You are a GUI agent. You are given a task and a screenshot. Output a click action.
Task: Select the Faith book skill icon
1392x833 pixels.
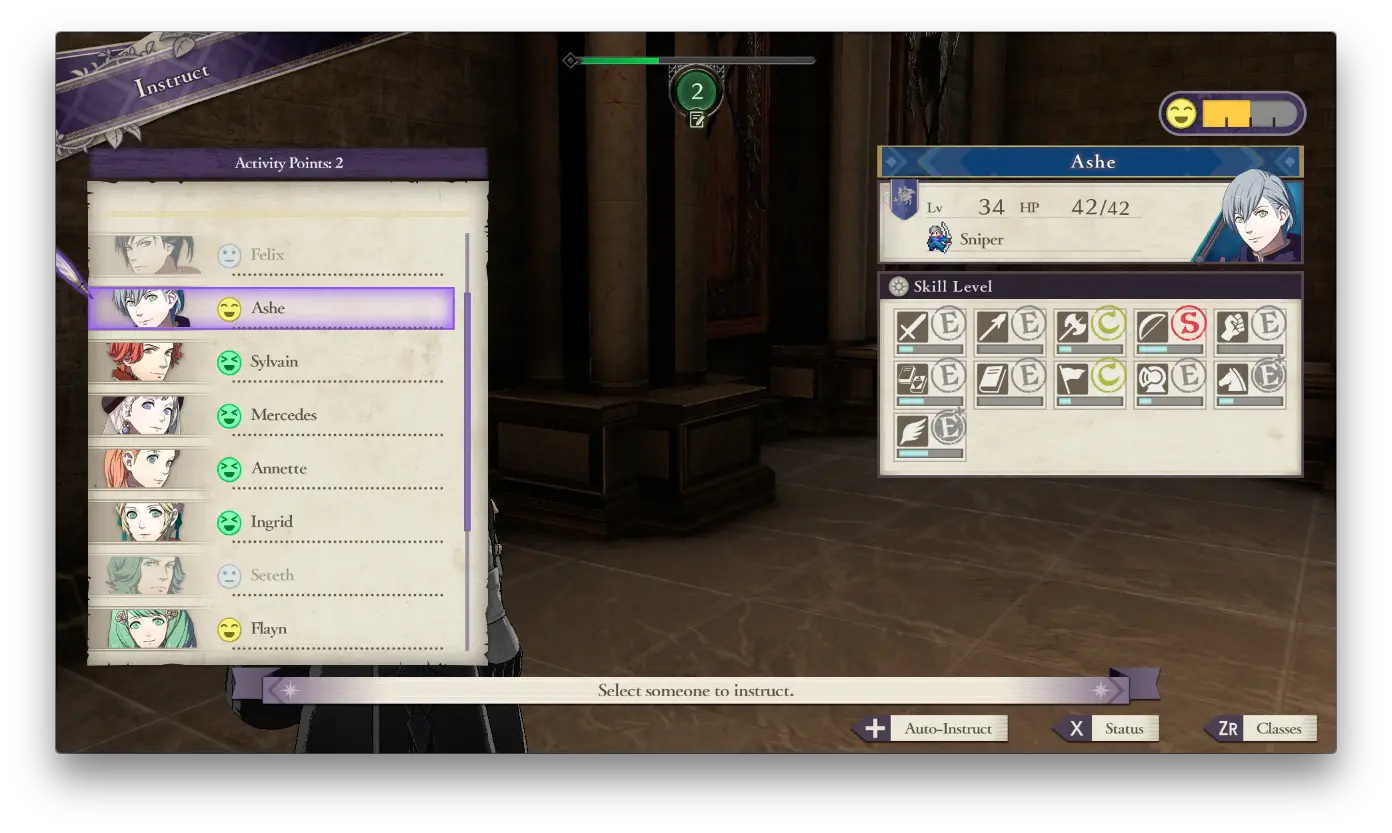(993, 379)
